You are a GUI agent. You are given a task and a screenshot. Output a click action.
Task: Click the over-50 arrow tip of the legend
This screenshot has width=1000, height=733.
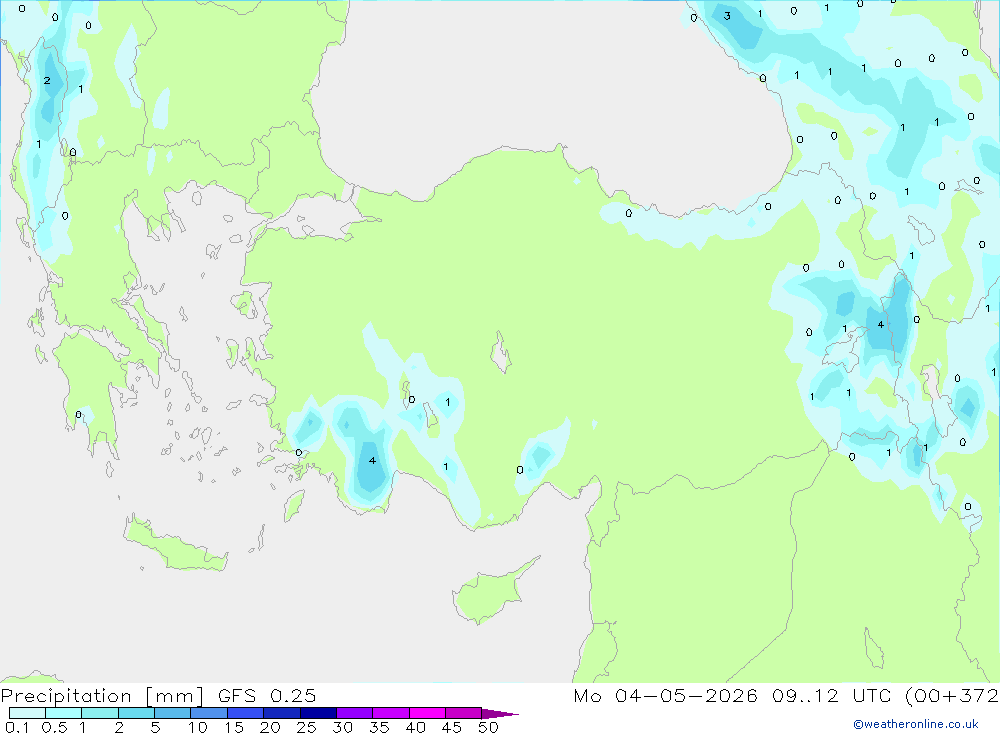(x=500, y=714)
